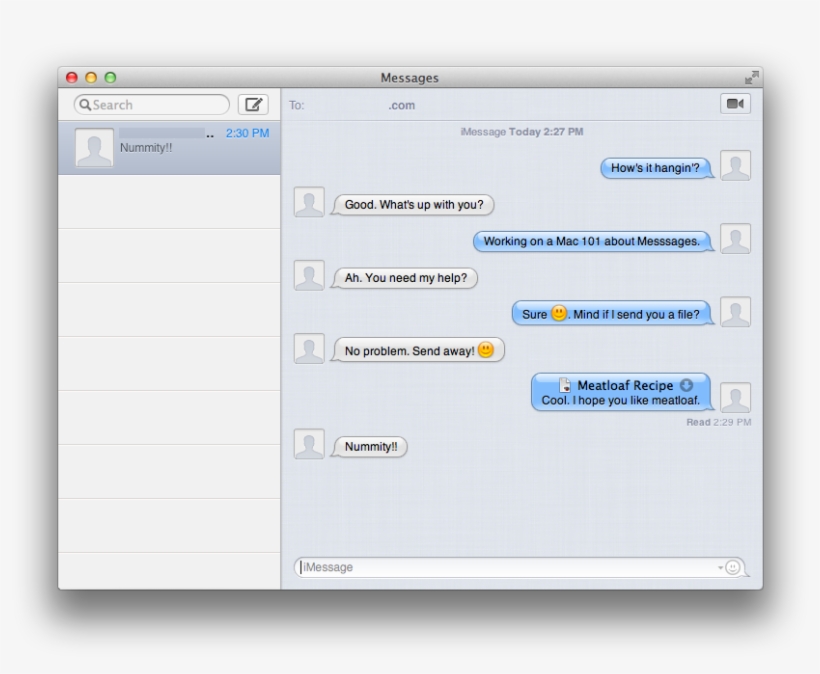
Task: Expand emoji menu dropdown arrow
Action: [720, 567]
